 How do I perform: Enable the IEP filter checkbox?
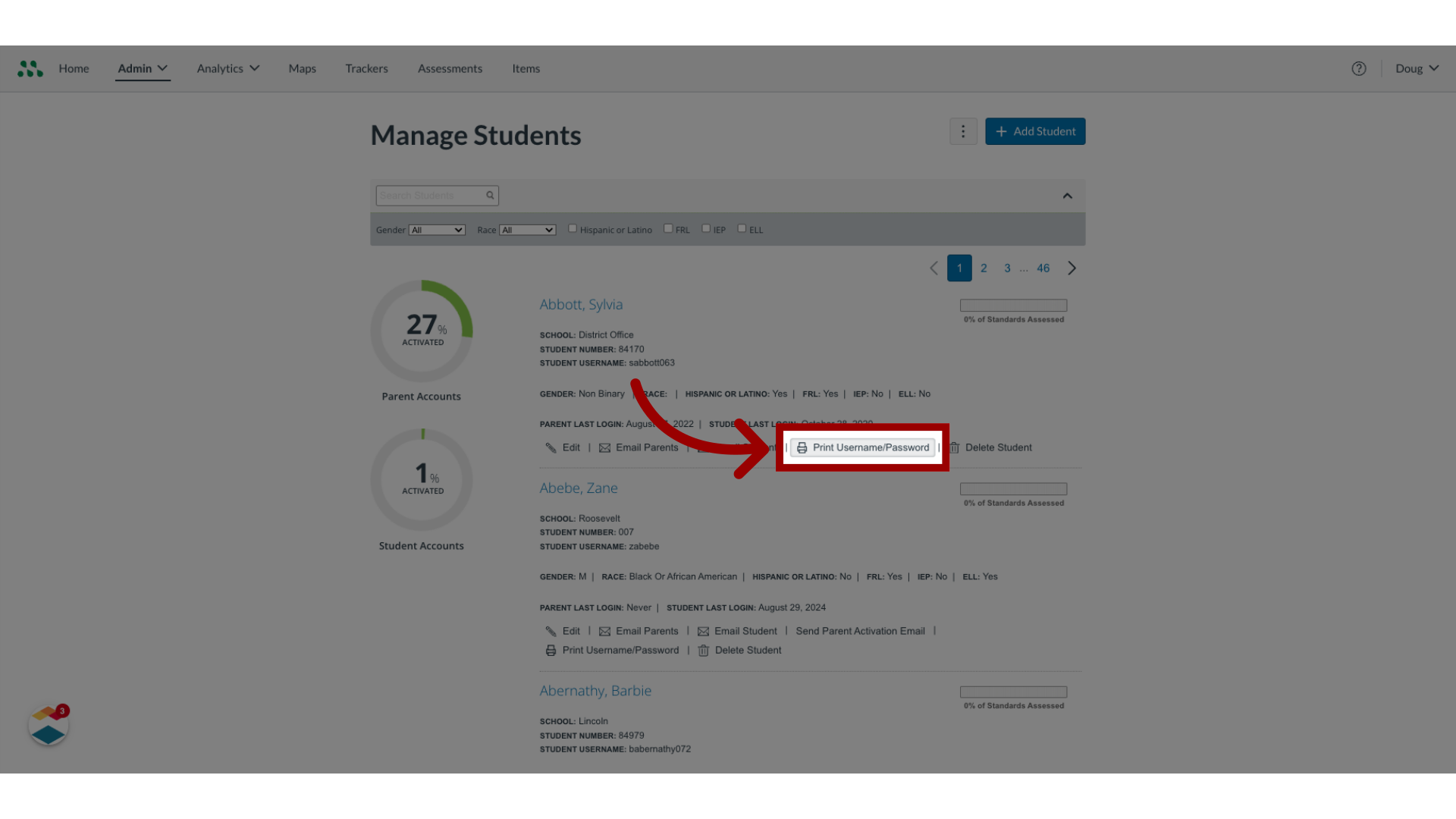coord(706,228)
